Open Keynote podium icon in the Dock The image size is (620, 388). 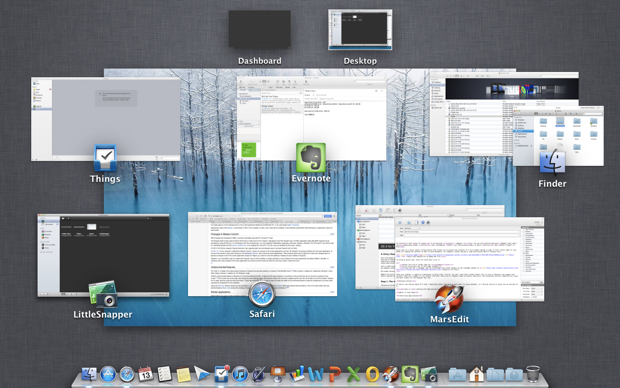point(278,374)
